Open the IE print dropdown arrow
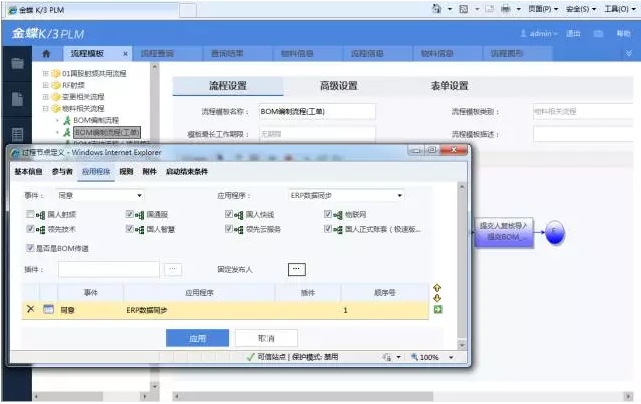The height and width of the screenshot is (404, 641). pyautogui.click(x=518, y=9)
